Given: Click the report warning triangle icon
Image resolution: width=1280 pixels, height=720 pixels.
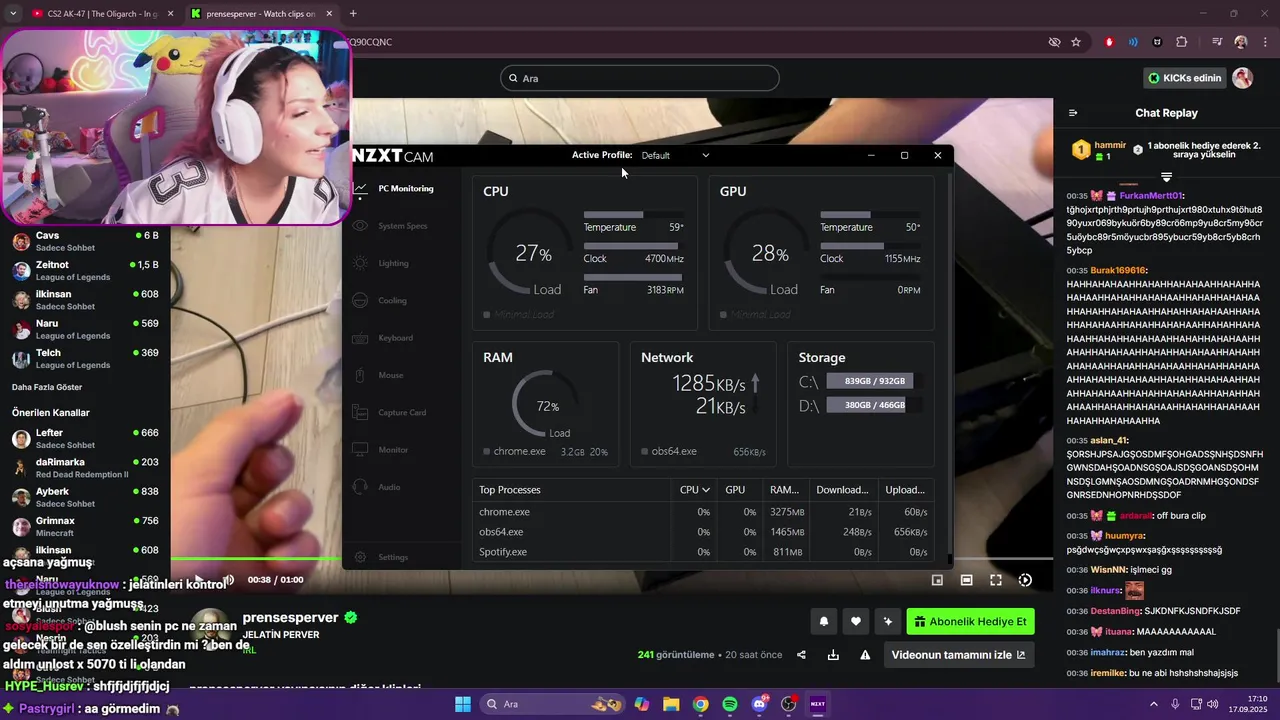Looking at the screenshot, I should (865, 655).
